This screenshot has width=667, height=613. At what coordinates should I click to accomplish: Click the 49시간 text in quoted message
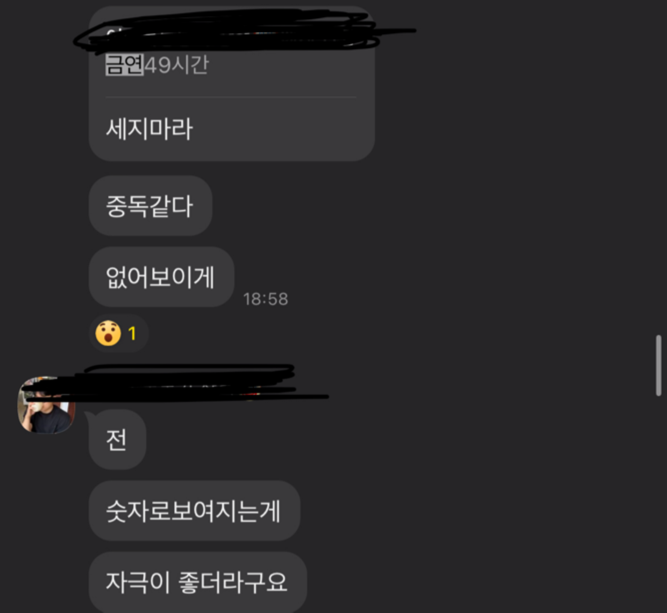tap(177, 65)
